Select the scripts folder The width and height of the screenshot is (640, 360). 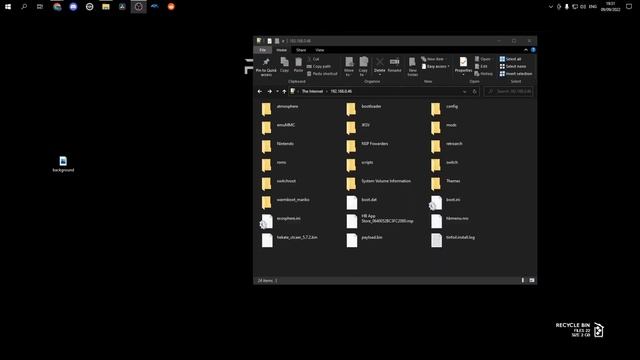[x=360, y=164]
